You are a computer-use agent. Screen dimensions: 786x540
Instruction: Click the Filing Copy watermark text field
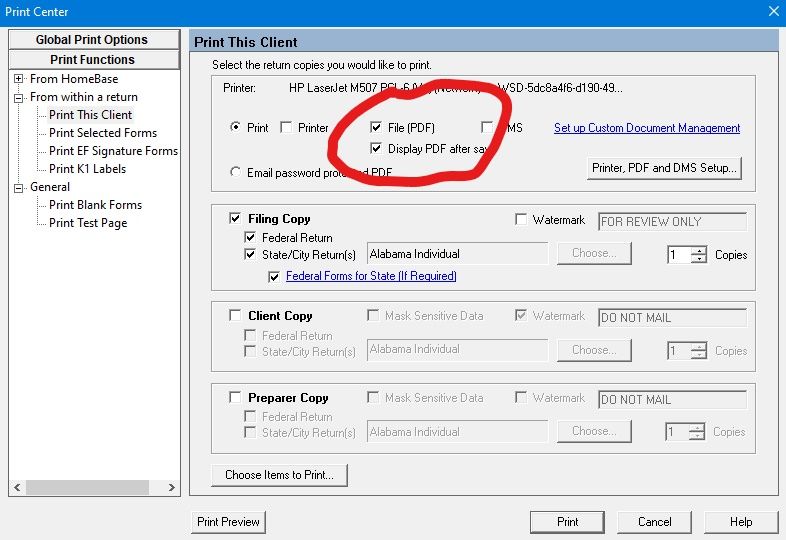671,221
